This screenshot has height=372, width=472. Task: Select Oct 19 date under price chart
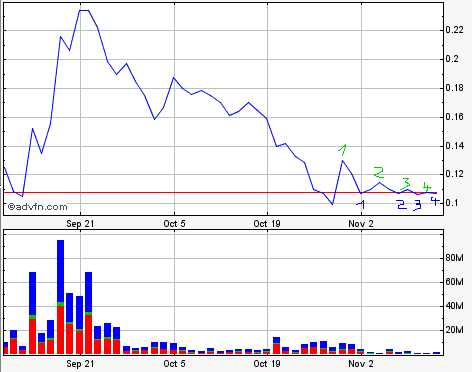pyautogui.click(x=267, y=224)
